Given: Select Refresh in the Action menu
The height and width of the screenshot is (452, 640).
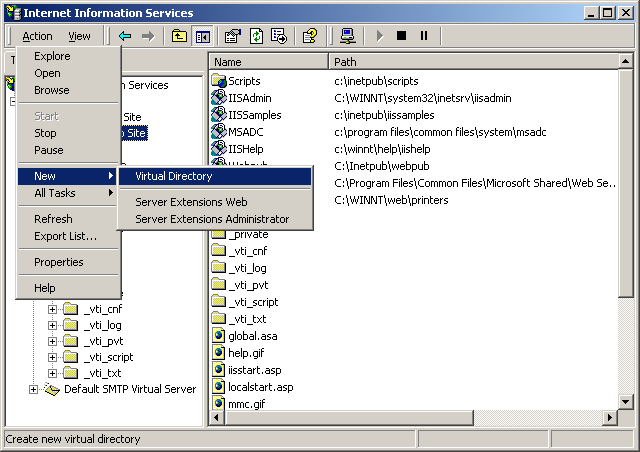Looking at the screenshot, I should coord(68,219).
